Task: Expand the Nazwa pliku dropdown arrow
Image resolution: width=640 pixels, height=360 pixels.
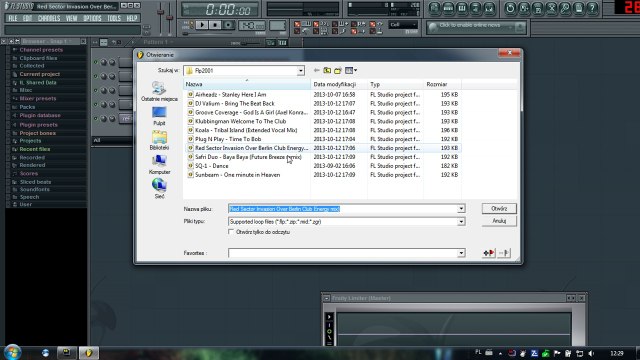Action: coord(461,209)
